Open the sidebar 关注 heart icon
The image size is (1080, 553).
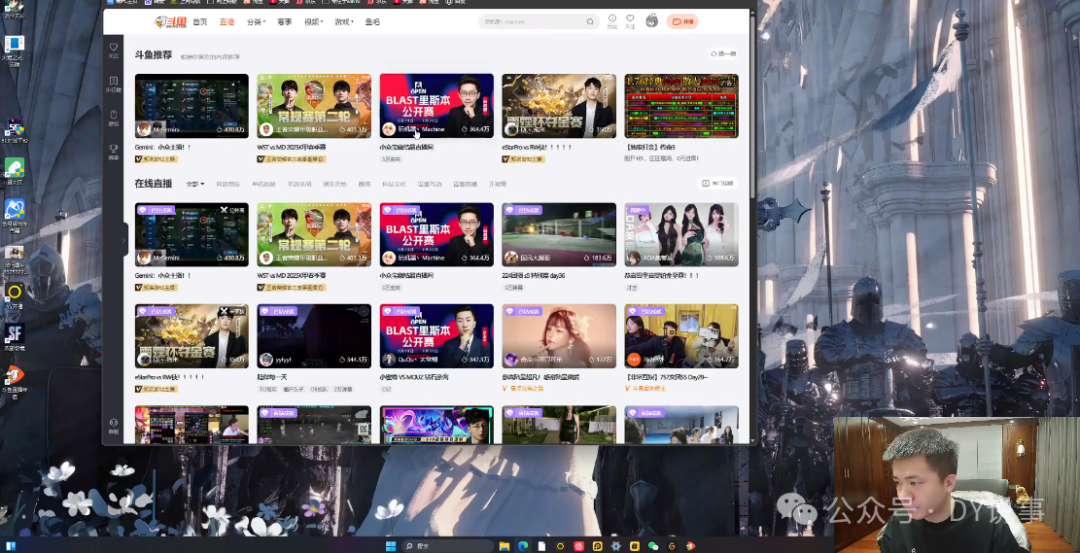click(114, 50)
